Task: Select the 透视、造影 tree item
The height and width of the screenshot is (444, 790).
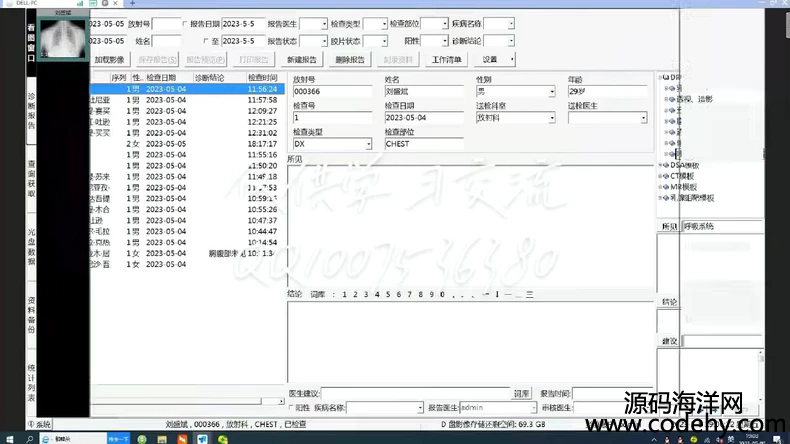Action: pyautogui.click(x=694, y=99)
